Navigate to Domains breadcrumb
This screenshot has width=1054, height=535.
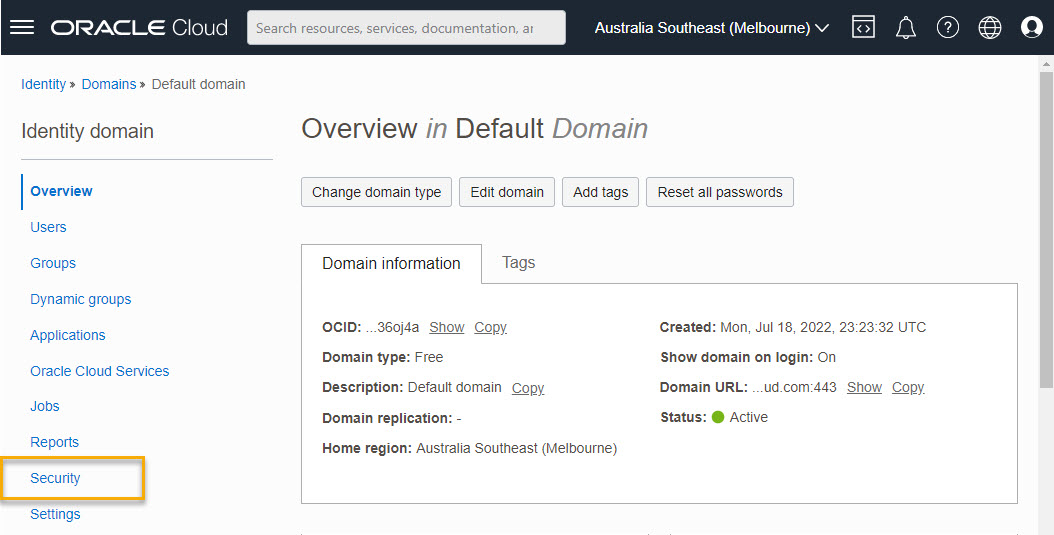[x=109, y=84]
